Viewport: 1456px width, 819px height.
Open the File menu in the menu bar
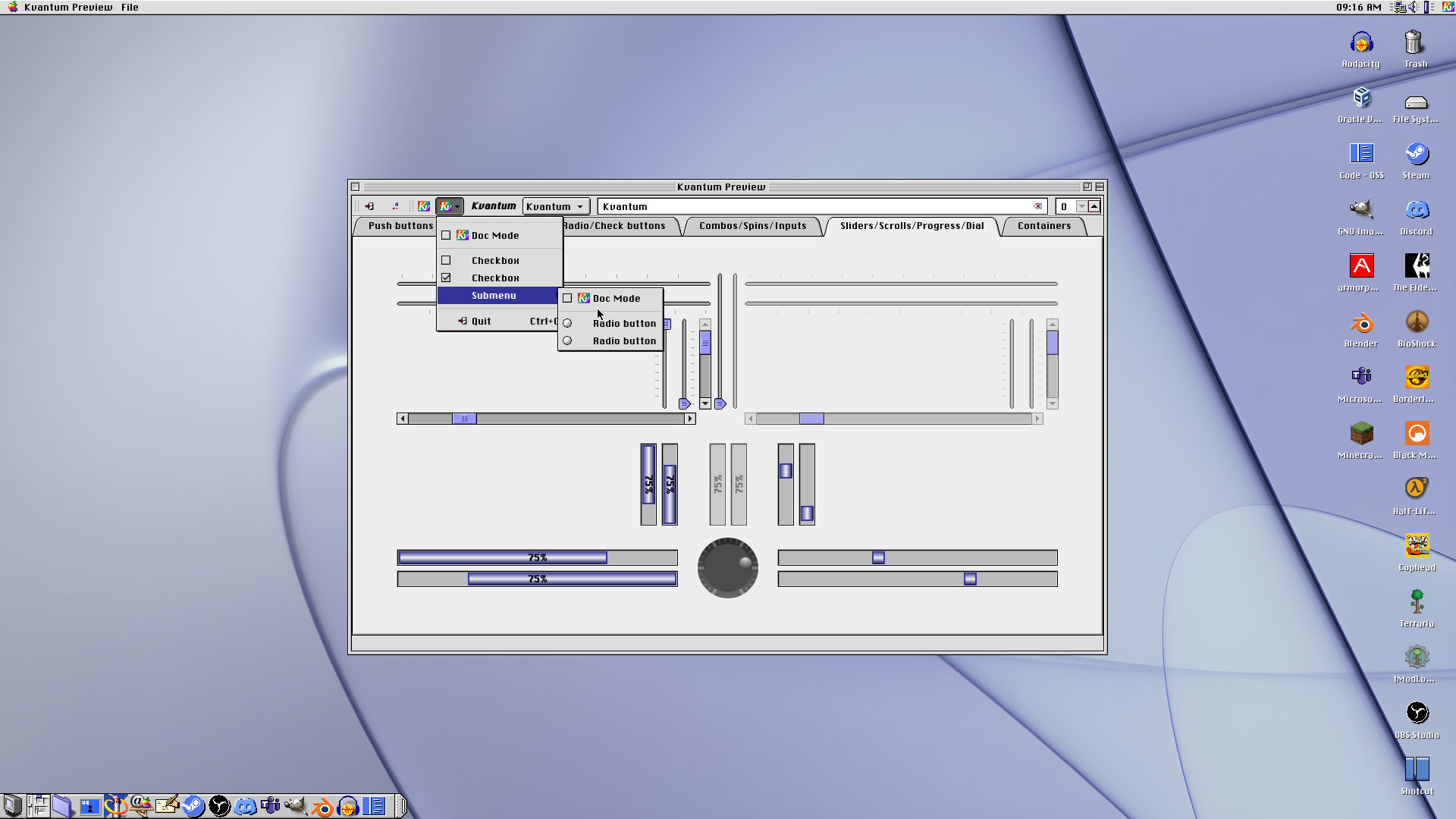click(x=130, y=7)
